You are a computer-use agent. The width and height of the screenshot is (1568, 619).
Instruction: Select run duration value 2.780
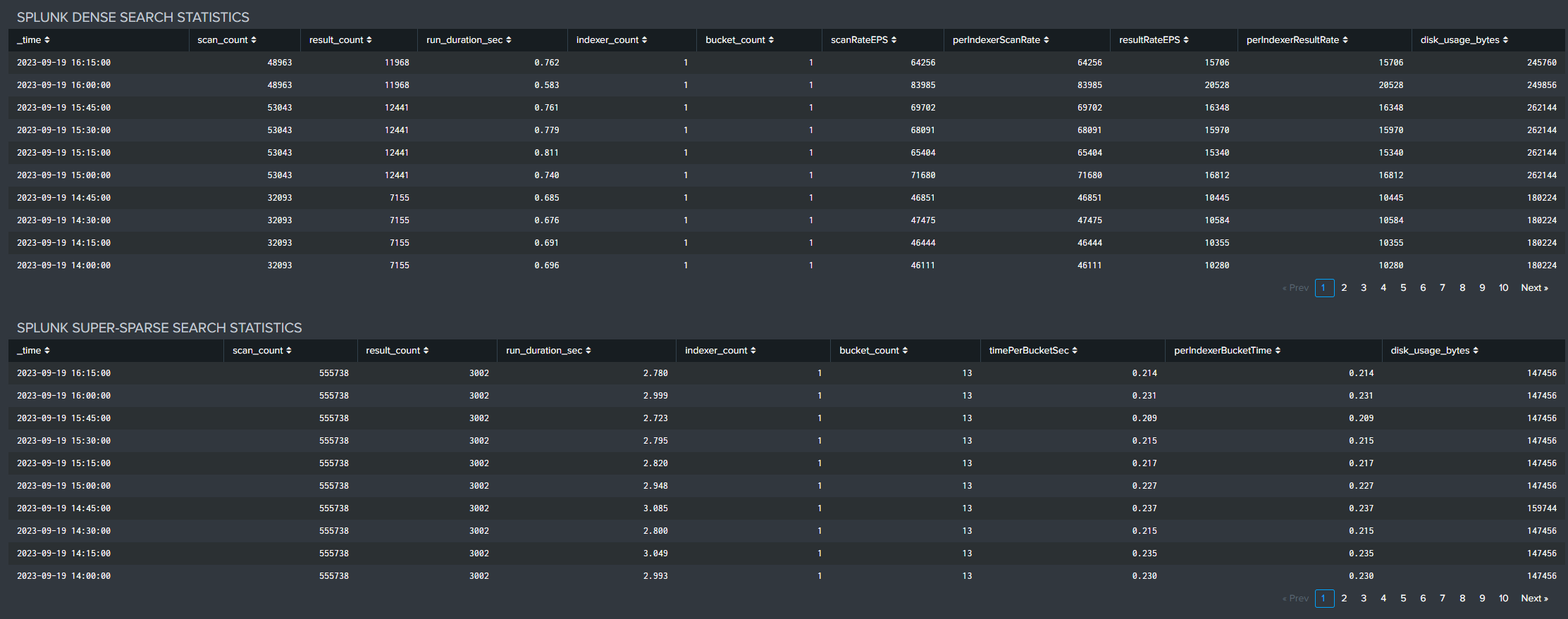tap(655, 373)
